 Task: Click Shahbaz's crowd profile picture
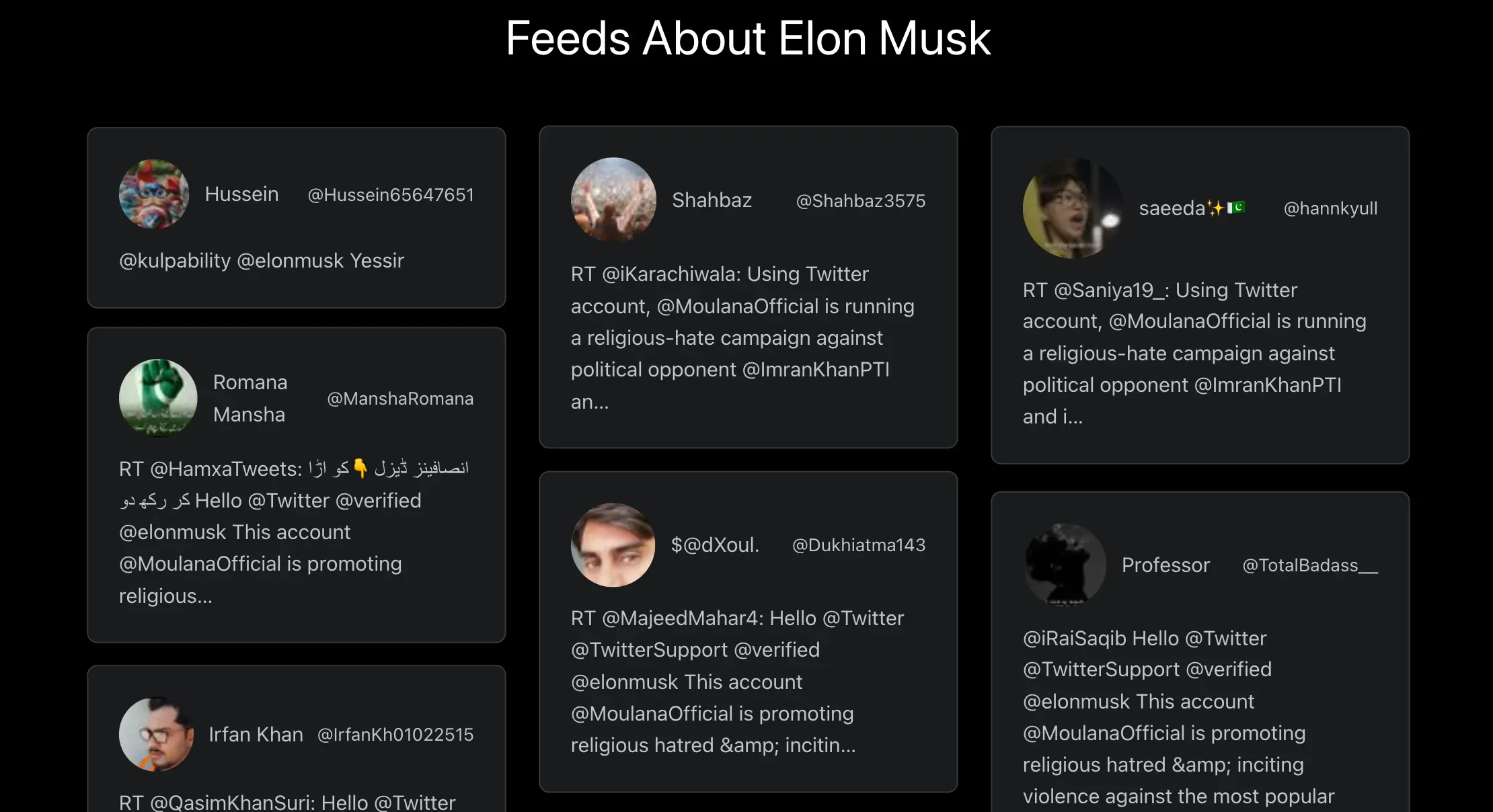(x=613, y=200)
